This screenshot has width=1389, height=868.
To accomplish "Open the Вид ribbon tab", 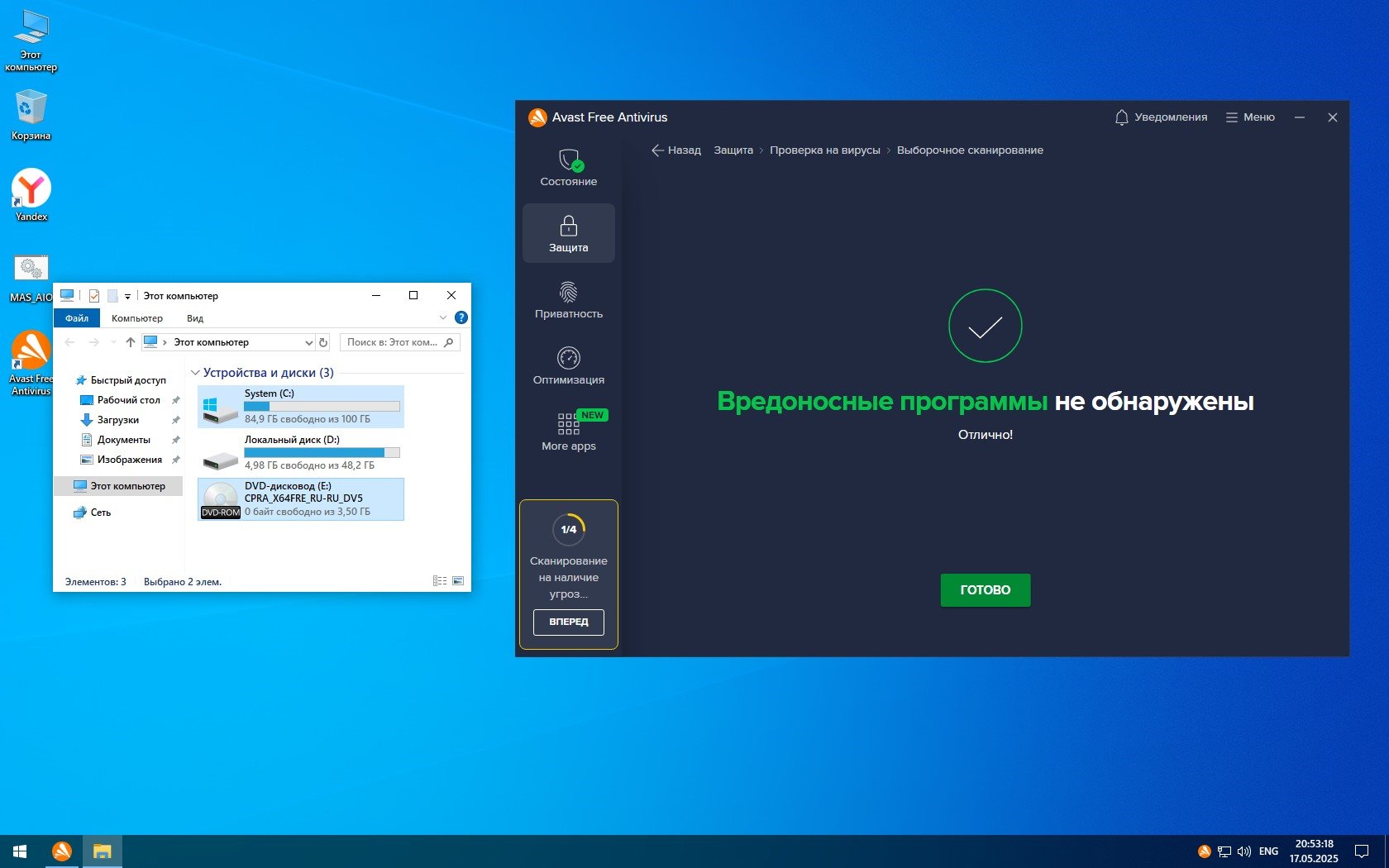I will tap(195, 318).
